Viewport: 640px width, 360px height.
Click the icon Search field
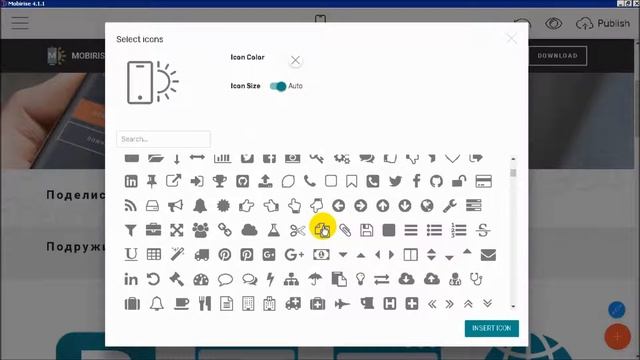pyautogui.click(x=164, y=139)
